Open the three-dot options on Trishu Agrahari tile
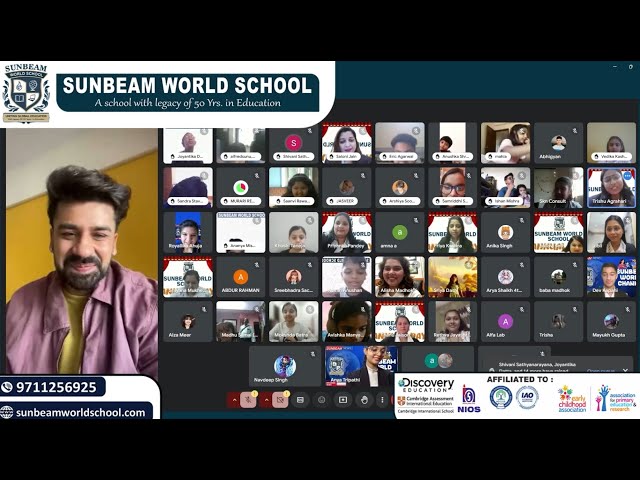 pos(627,176)
